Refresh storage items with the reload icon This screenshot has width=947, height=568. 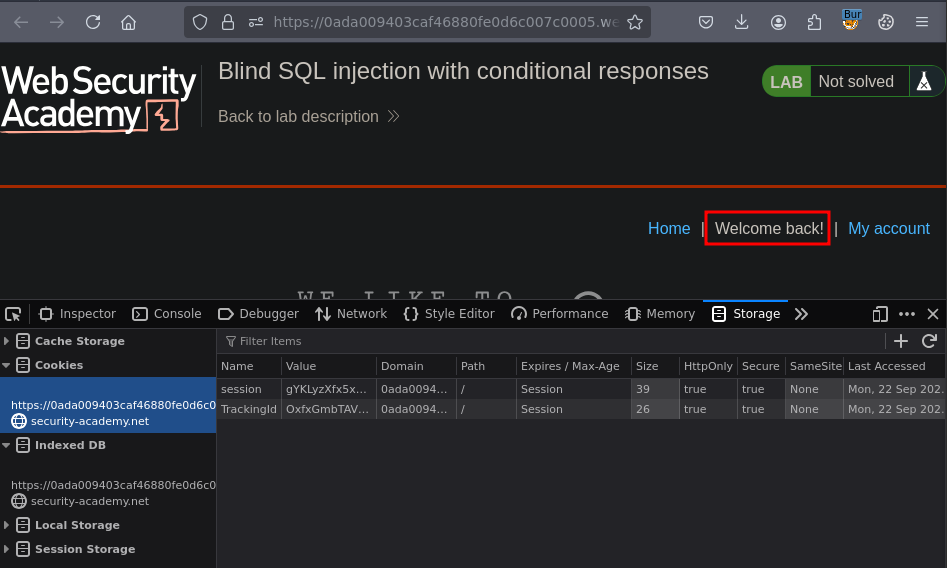929,342
